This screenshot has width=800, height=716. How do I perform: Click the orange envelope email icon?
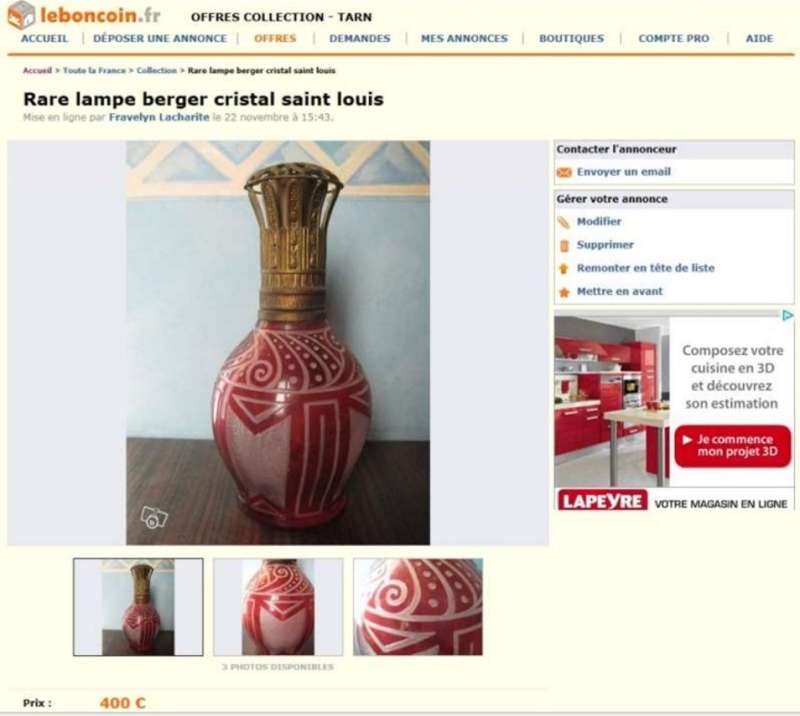point(564,172)
